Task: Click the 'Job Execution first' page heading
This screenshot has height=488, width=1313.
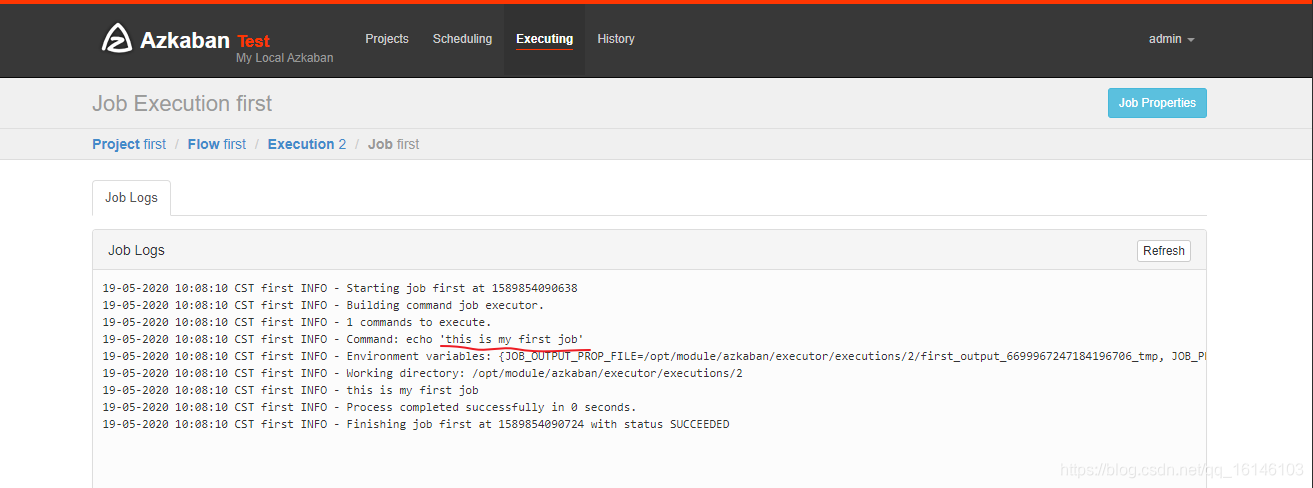Action: 182,104
